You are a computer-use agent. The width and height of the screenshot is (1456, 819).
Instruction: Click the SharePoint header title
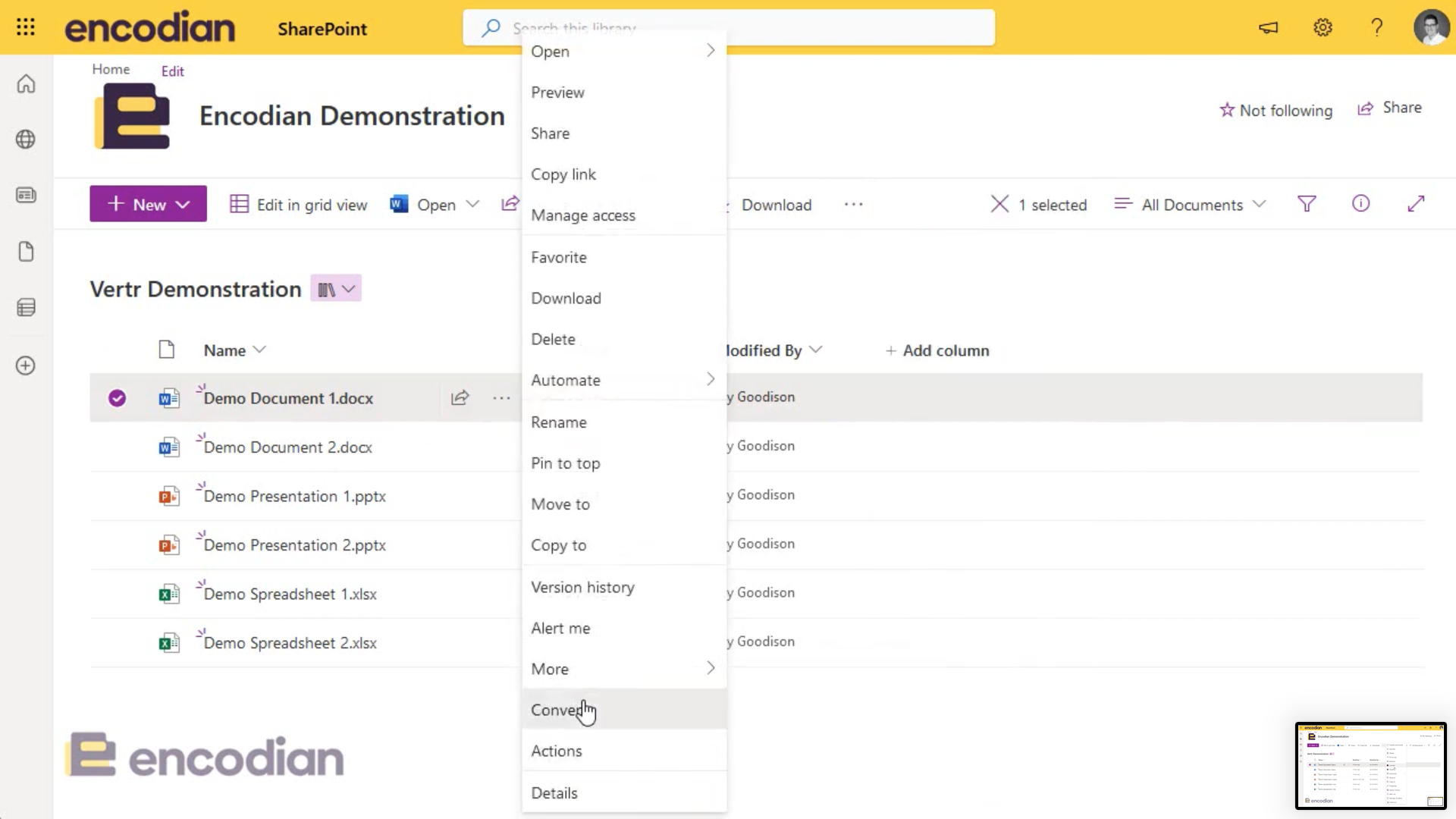point(322,29)
